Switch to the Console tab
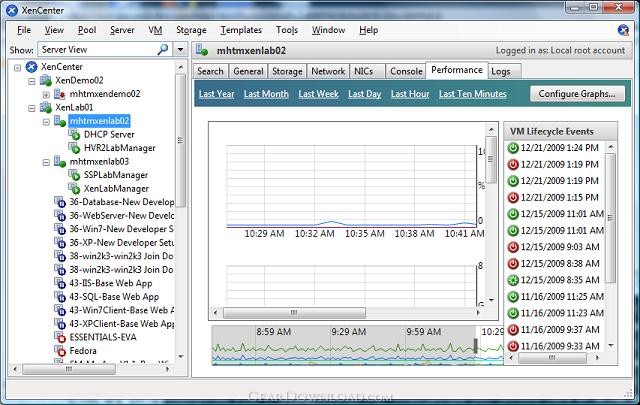The height and width of the screenshot is (405, 640). [x=406, y=71]
